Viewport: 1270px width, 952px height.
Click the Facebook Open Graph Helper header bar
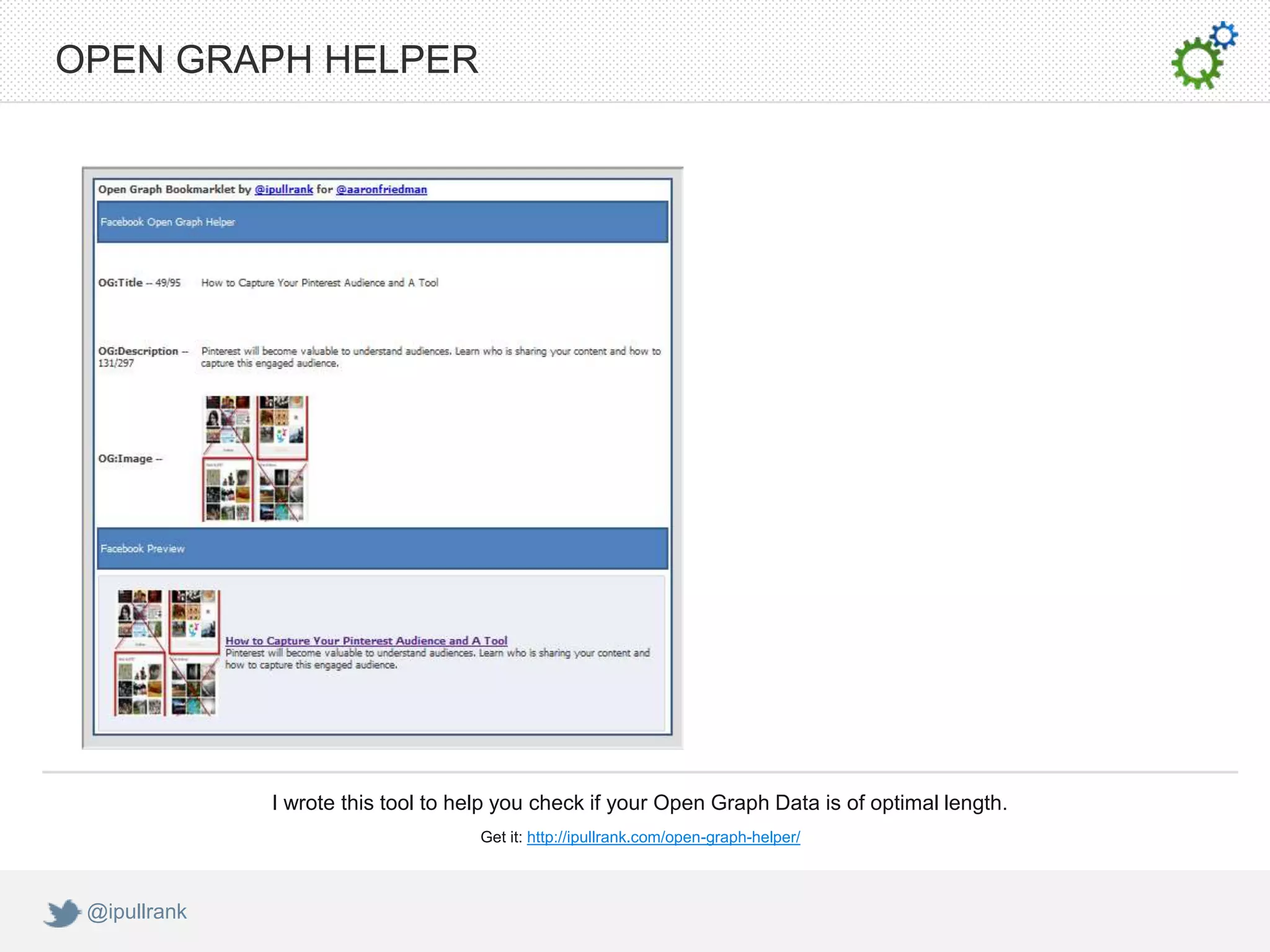coord(383,222)
